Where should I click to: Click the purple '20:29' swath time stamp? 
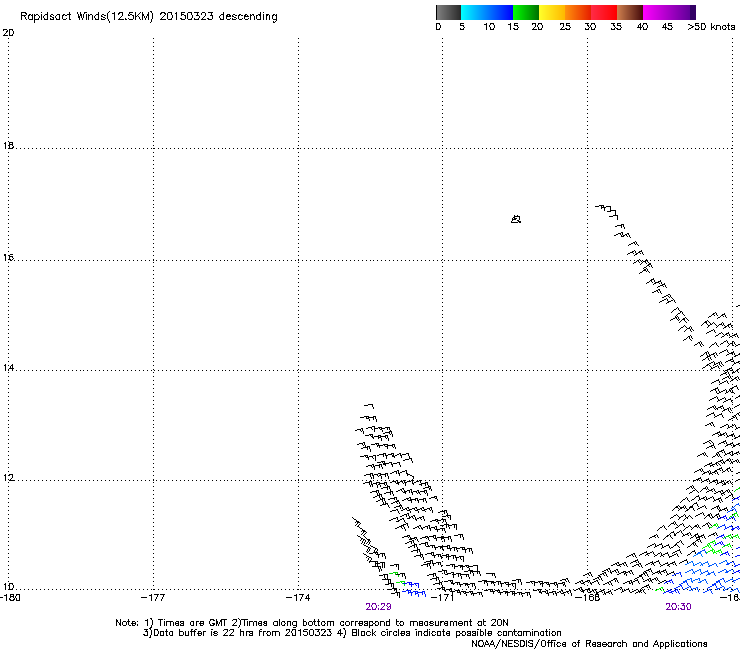(x=378, y=607)
